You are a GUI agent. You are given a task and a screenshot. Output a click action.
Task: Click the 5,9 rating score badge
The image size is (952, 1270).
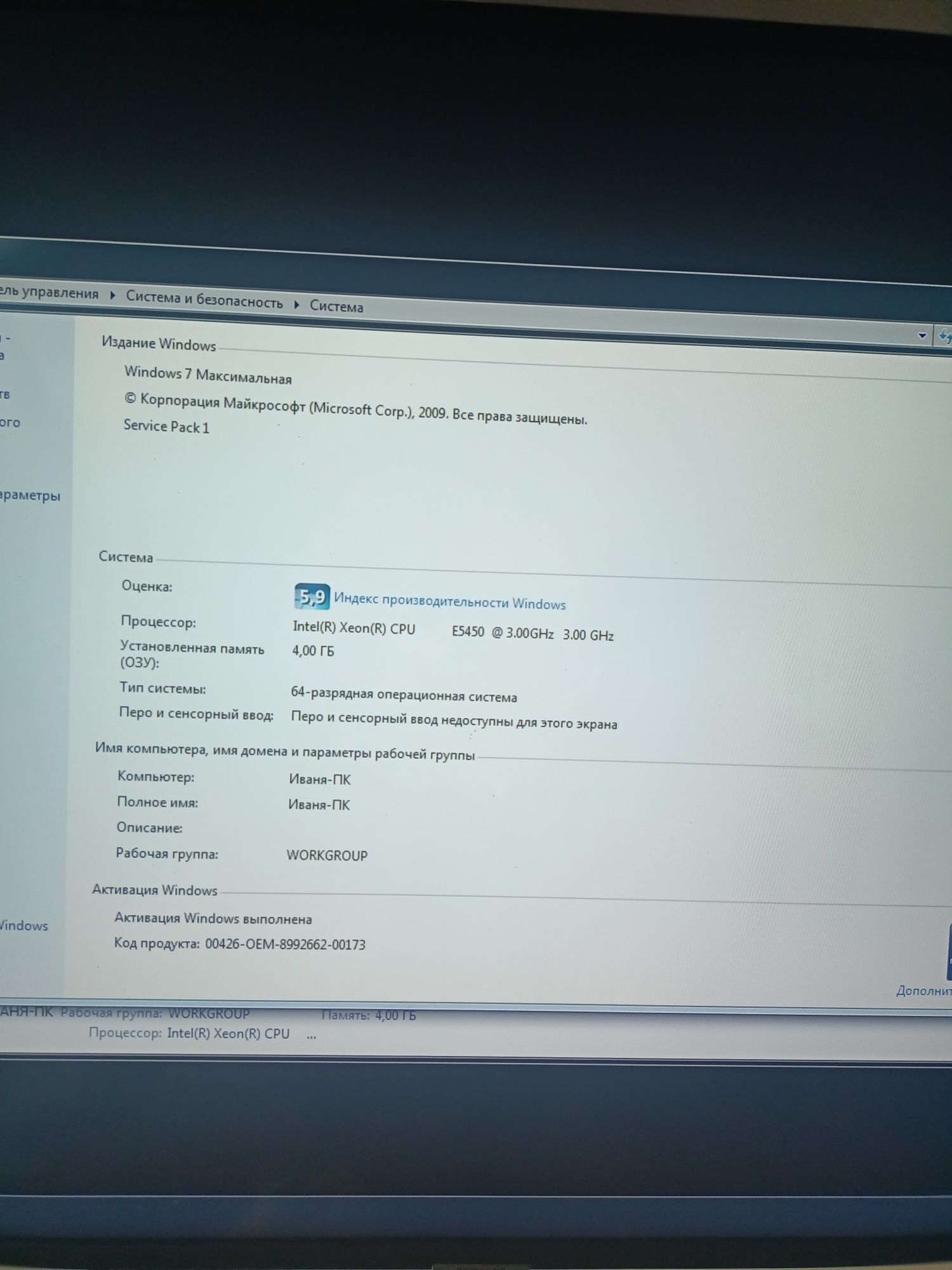[312, 597]
